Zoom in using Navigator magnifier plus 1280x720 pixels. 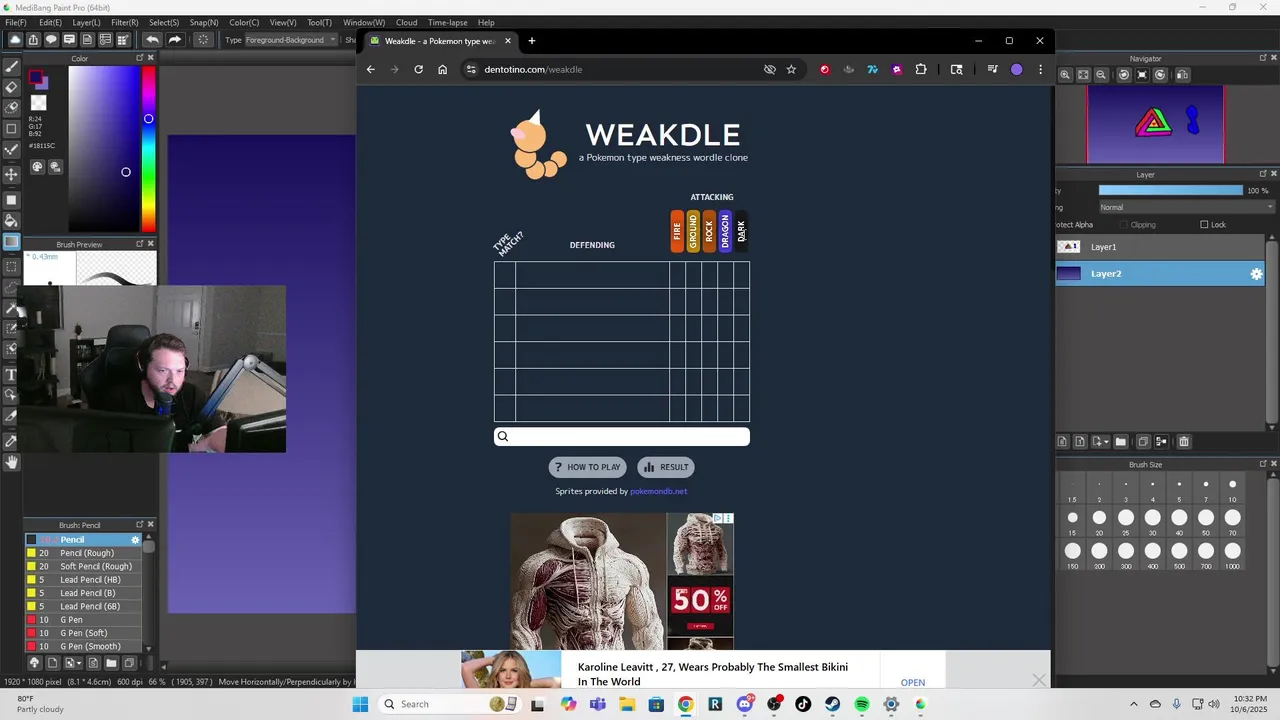(1065, 75)
